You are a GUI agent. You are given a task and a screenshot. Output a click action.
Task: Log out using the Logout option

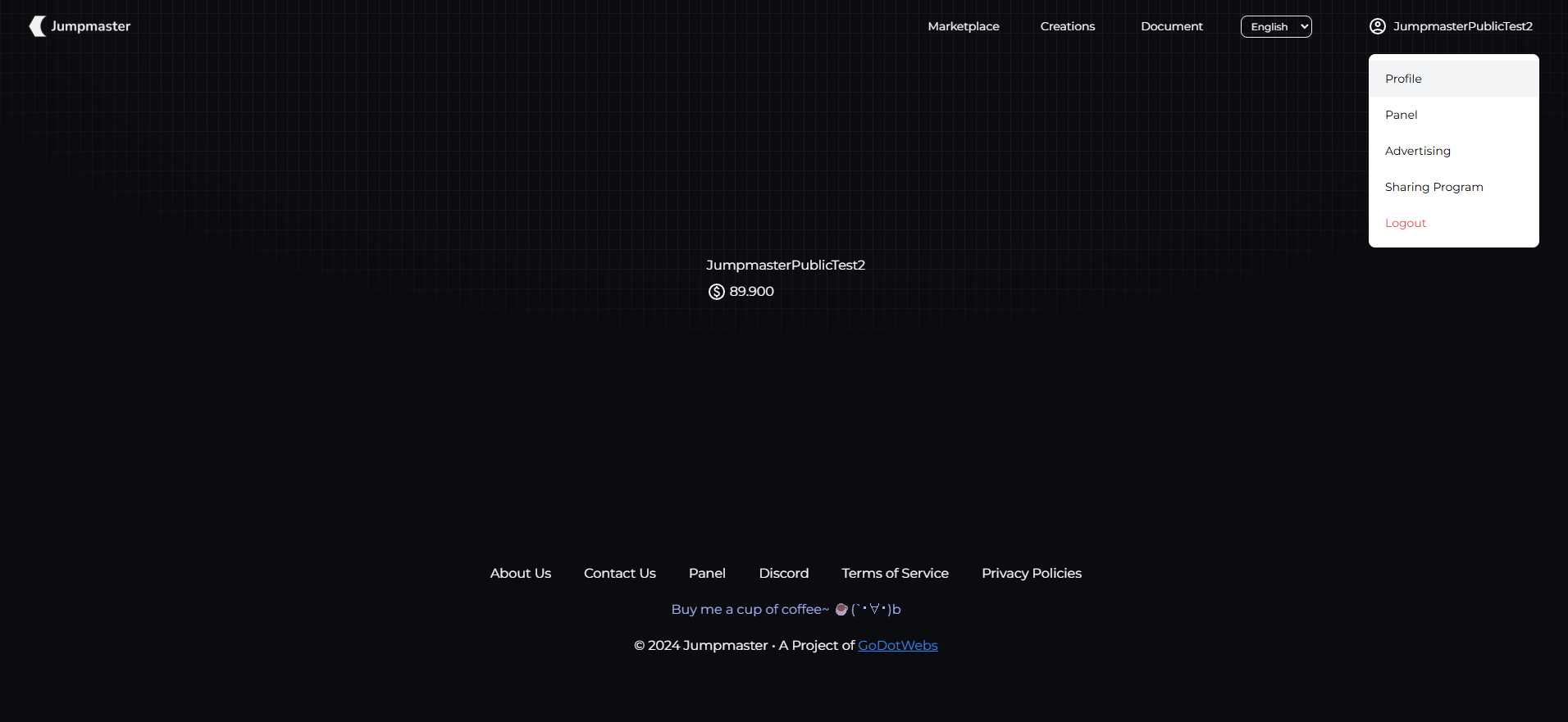click(1406, 223)
